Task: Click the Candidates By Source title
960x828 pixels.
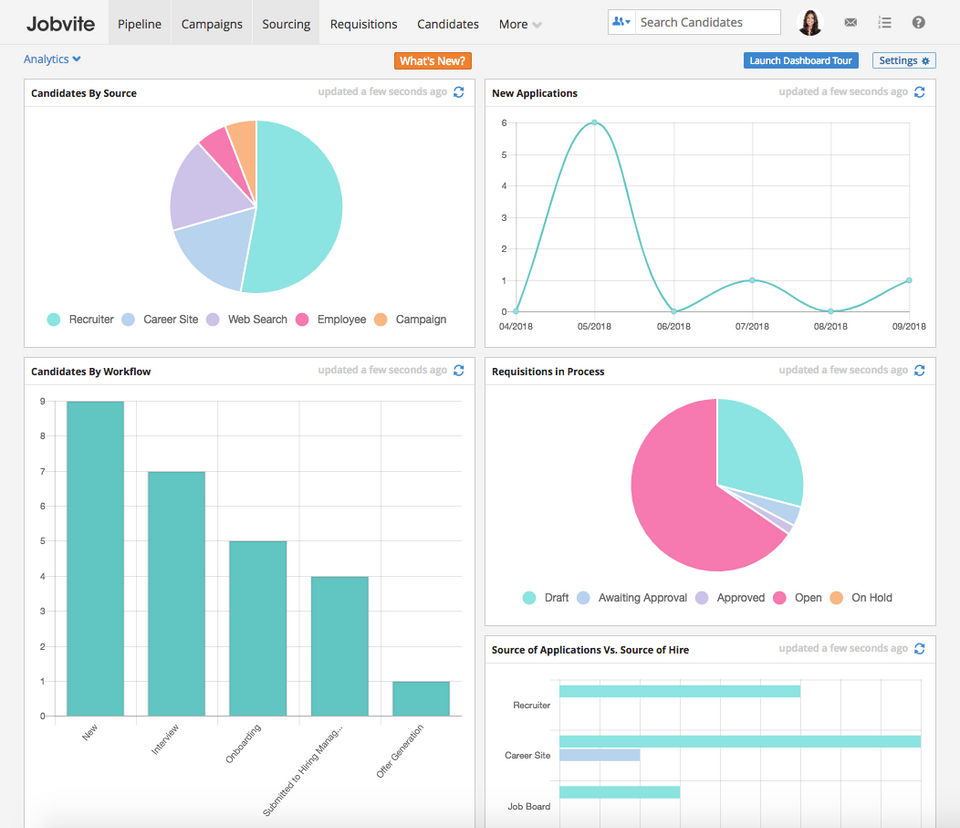Action: click(84, 93)
